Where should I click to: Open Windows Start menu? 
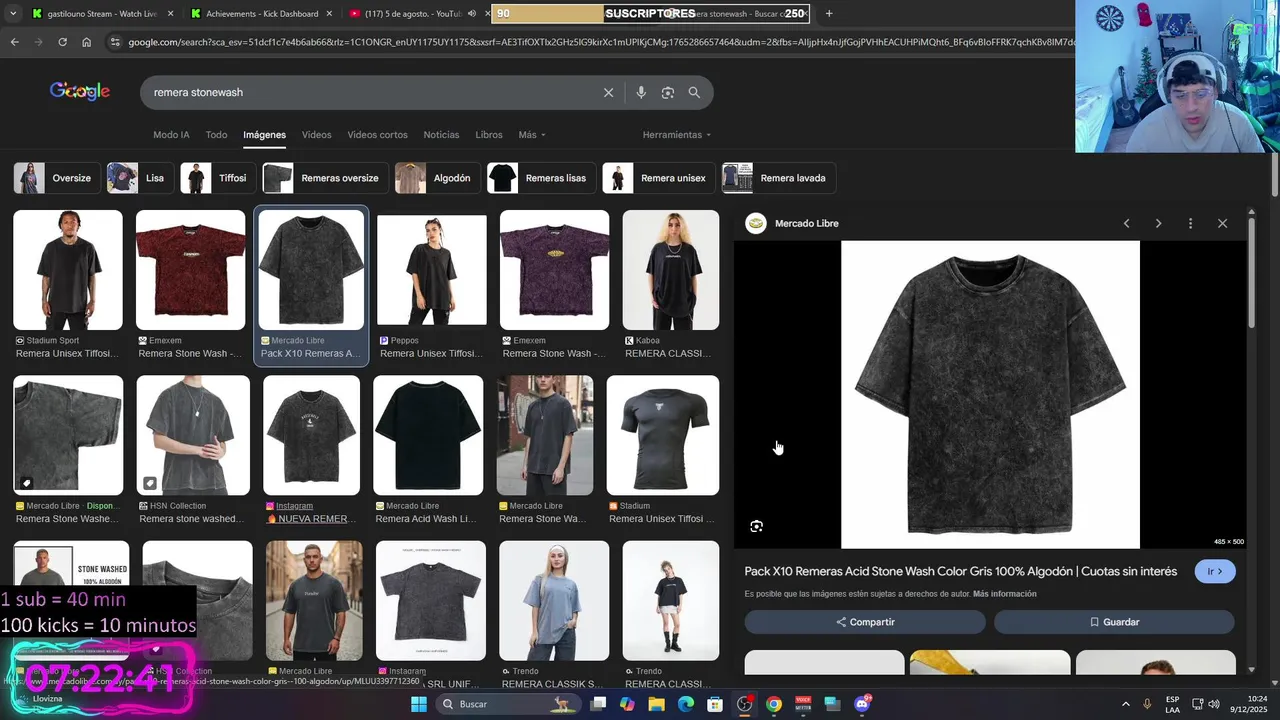pos(419,704)
